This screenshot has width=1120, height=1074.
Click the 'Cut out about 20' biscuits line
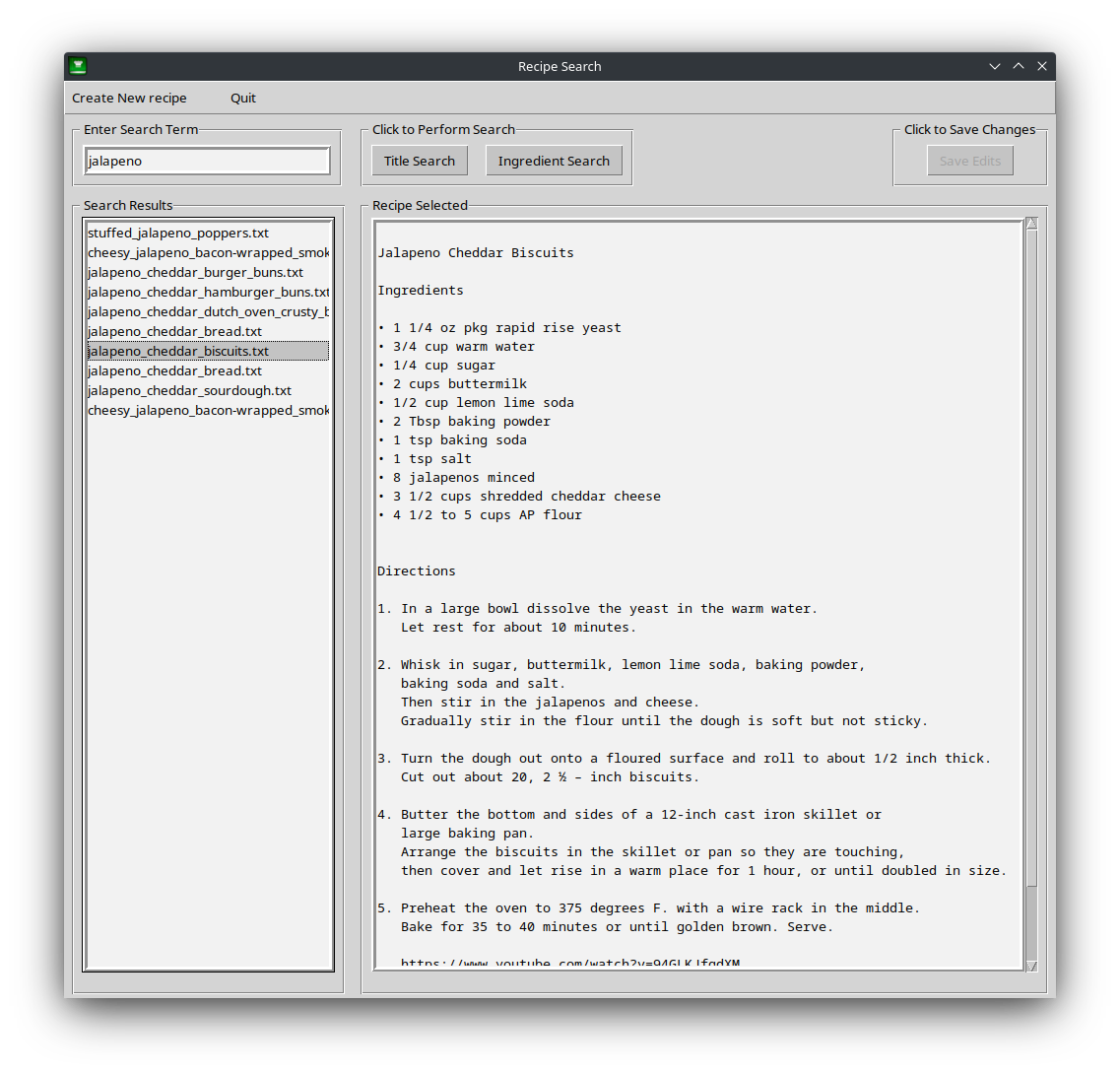pos(550,776)
